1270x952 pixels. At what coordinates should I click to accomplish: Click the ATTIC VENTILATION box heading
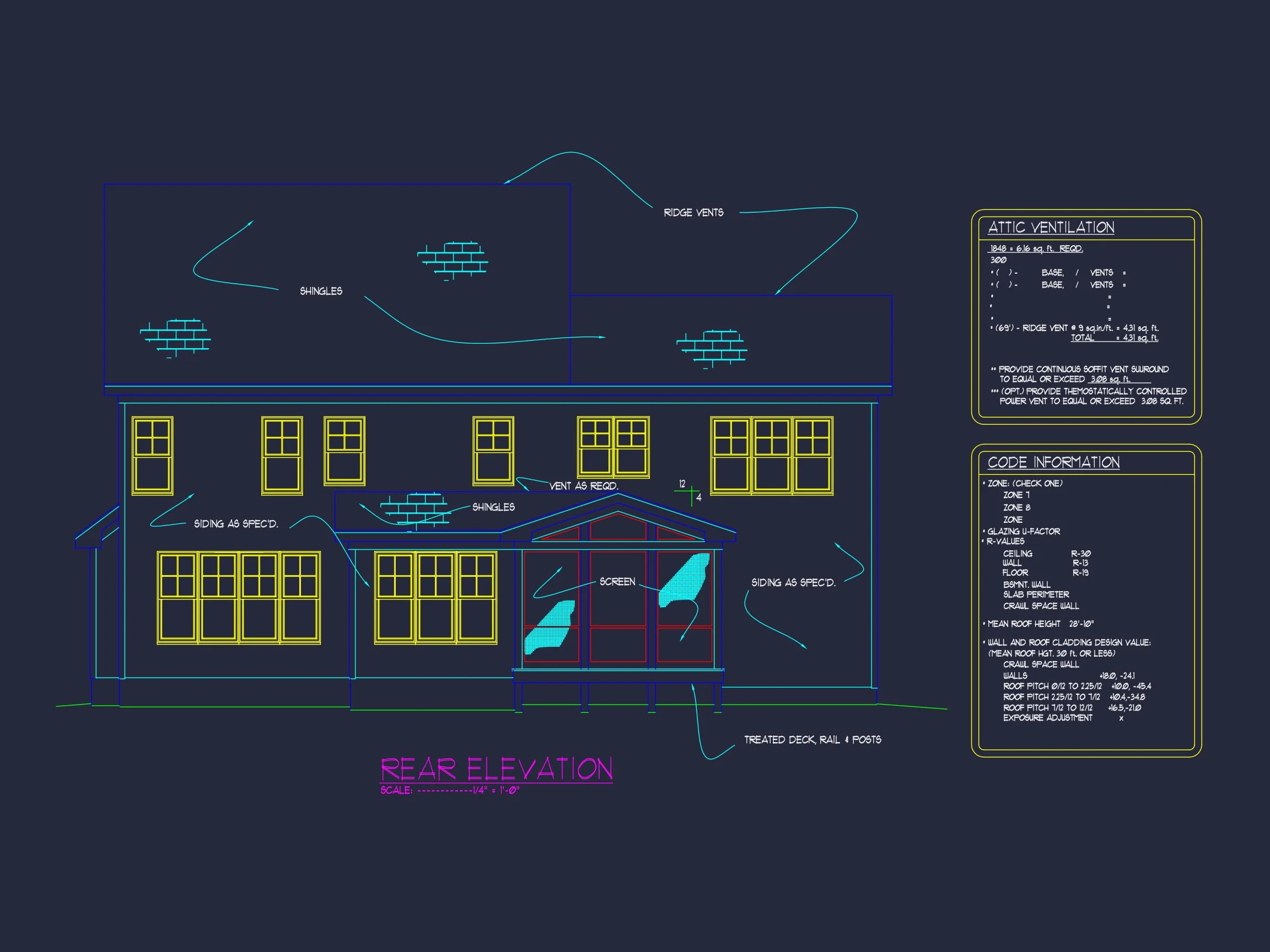click(1051, 228)
